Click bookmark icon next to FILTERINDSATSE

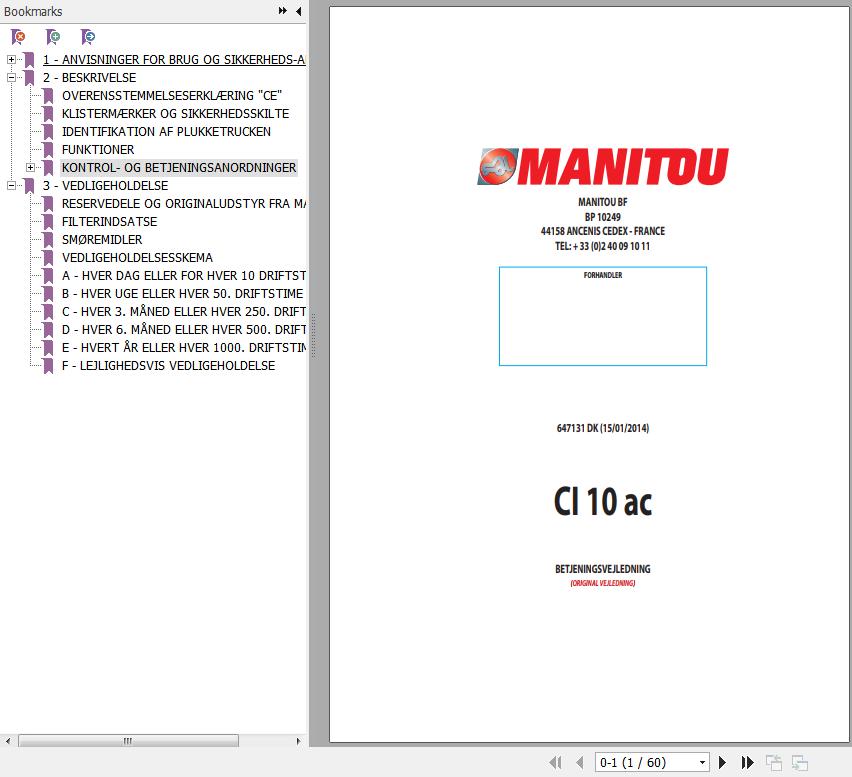[48, 222]
